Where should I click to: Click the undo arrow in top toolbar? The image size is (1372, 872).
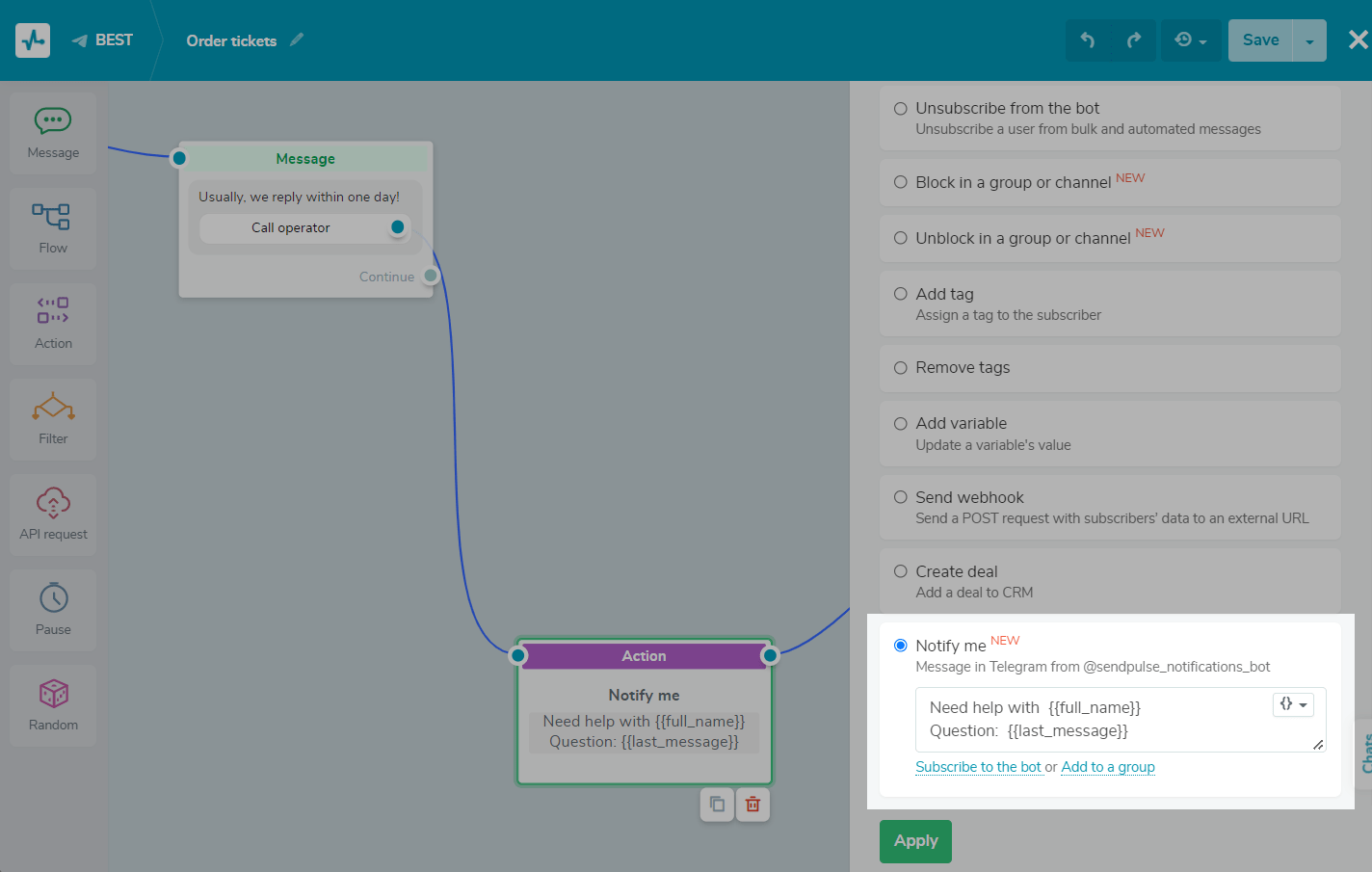point(1088,40)
